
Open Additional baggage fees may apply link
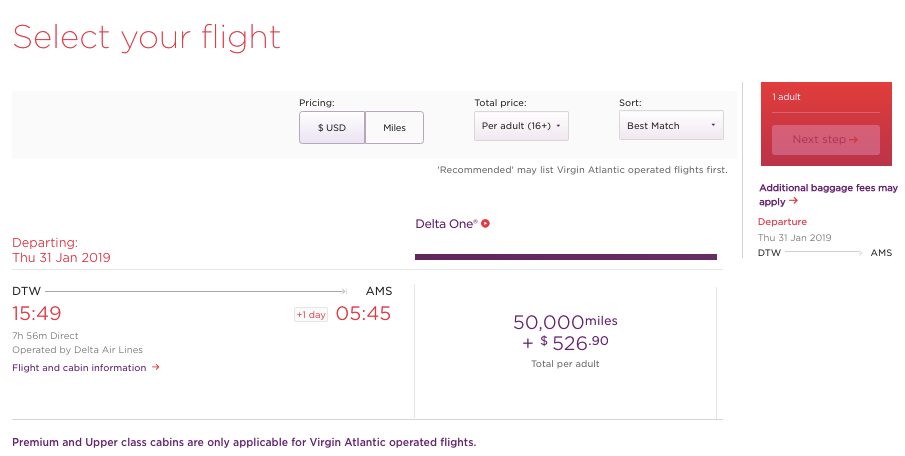pos(828,195)
